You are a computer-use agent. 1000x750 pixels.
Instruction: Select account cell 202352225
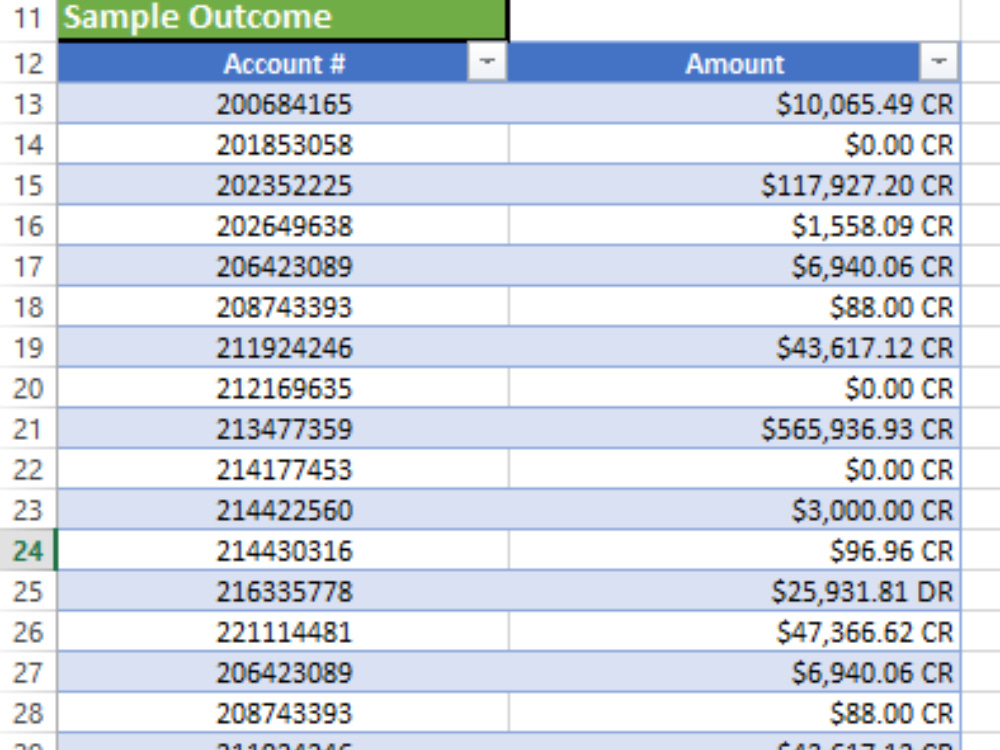[283, 186]
